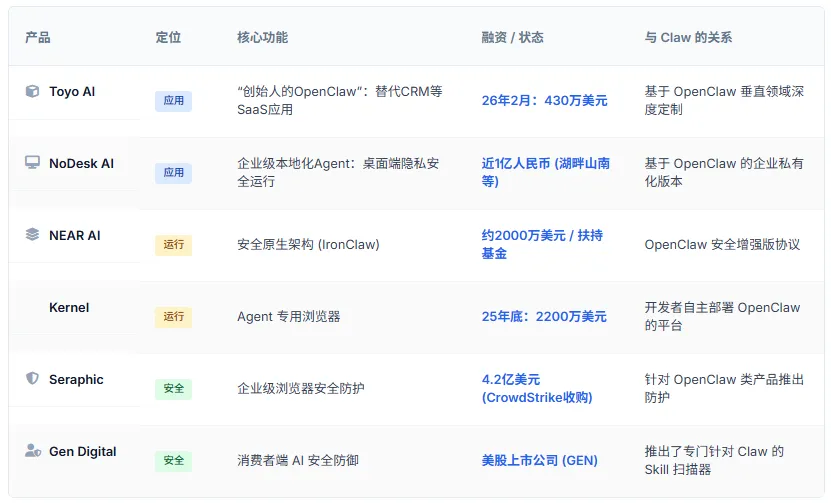Click the NEAR AI product name

[x=75, y=236]
